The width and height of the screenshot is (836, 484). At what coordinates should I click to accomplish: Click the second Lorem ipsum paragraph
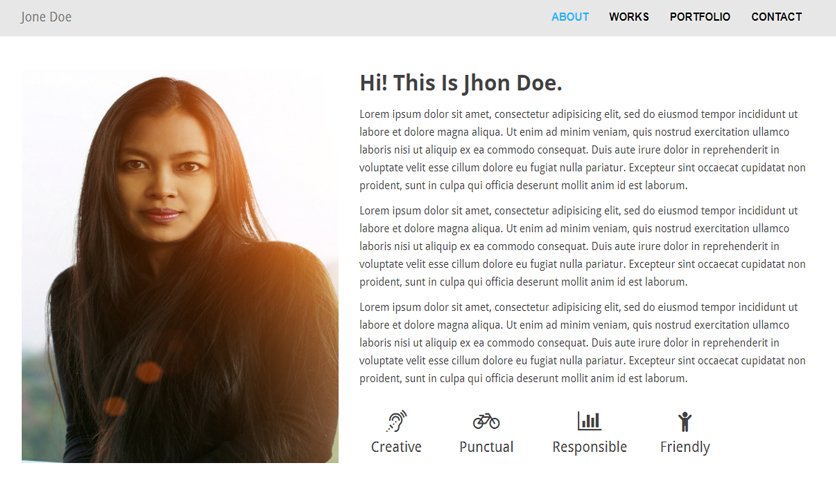[582, 246]
